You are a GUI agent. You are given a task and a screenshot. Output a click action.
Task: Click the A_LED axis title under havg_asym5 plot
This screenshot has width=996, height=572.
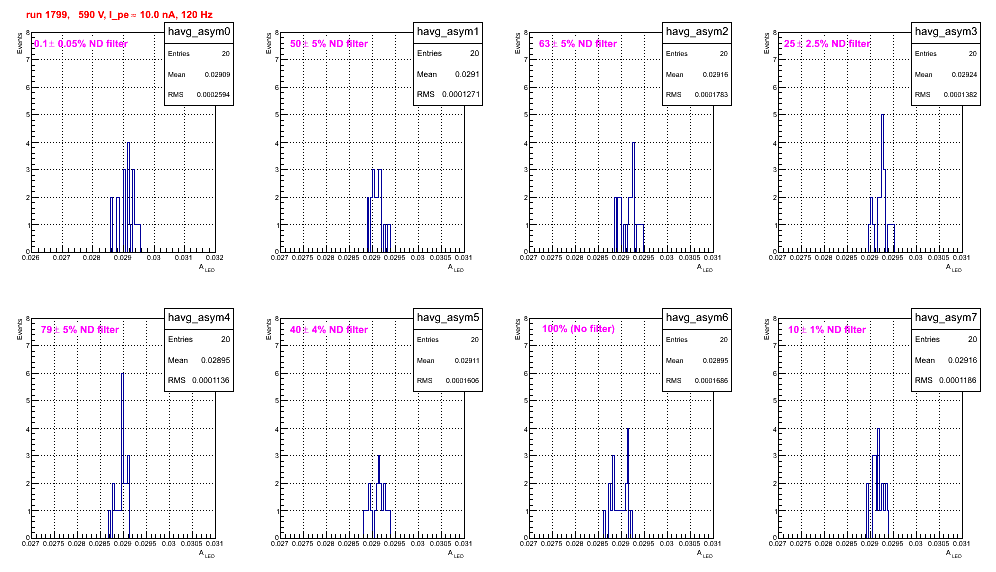pos(456,554)
